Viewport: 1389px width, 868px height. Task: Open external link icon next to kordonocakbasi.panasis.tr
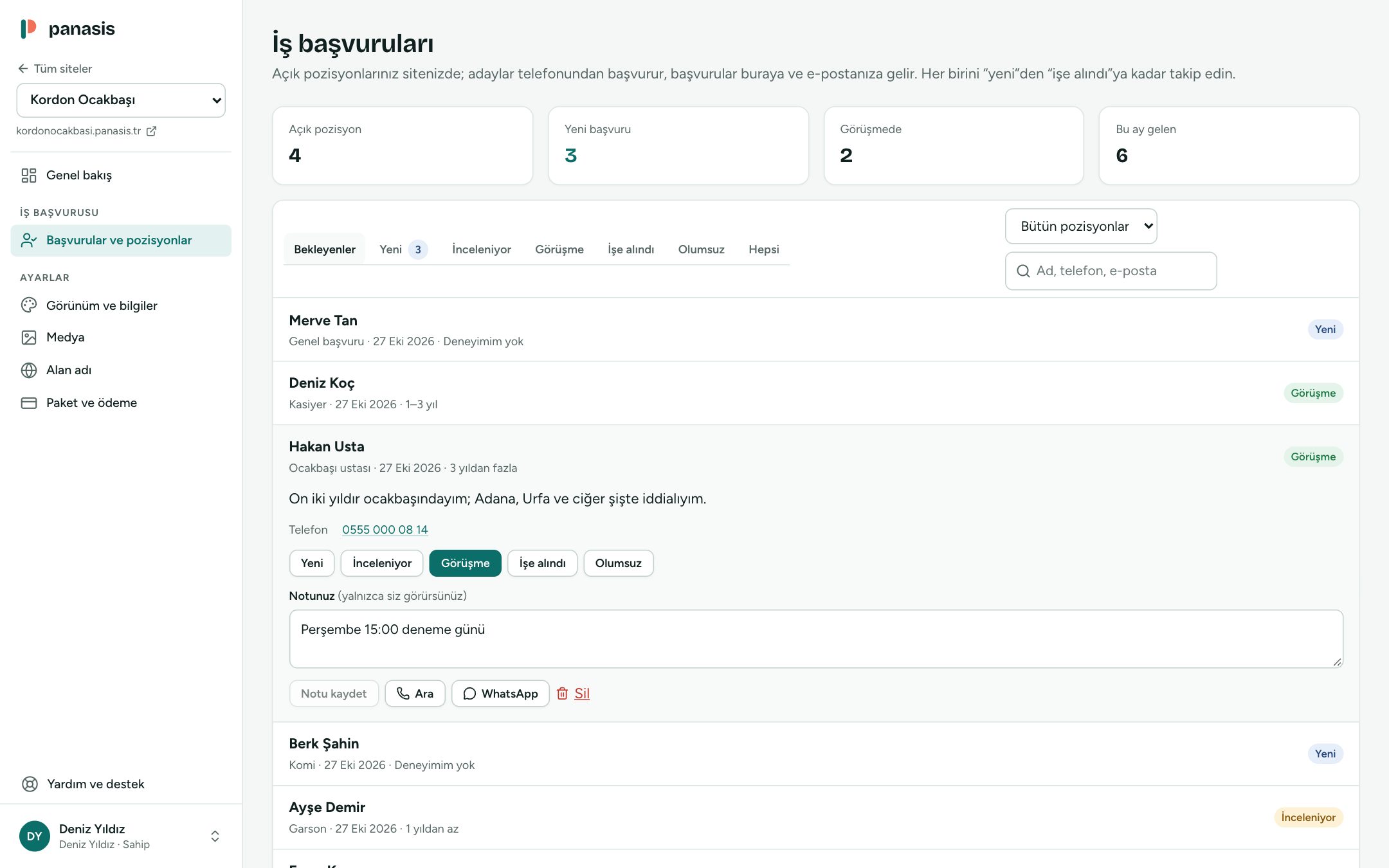(152, 131)
